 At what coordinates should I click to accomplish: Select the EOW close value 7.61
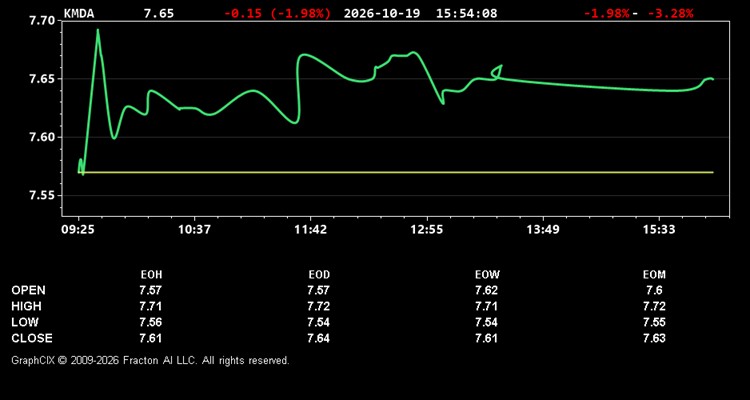point(486,338)
